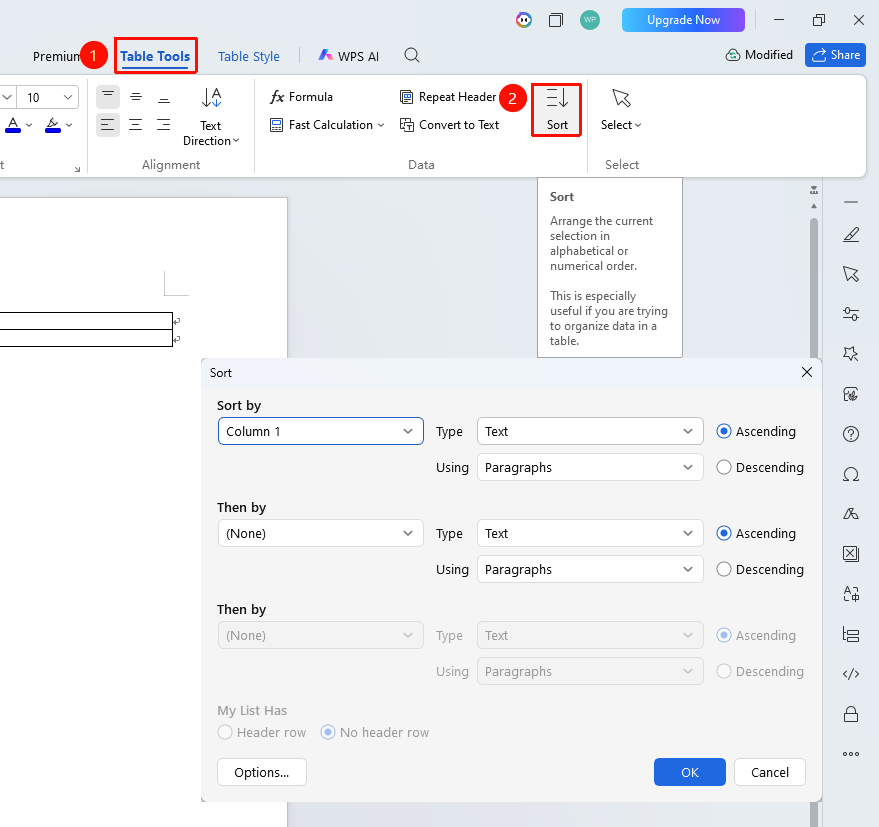This screenshot has width=879, height=827.
Task: Click the Upgrade Now button
Action: 683,20
